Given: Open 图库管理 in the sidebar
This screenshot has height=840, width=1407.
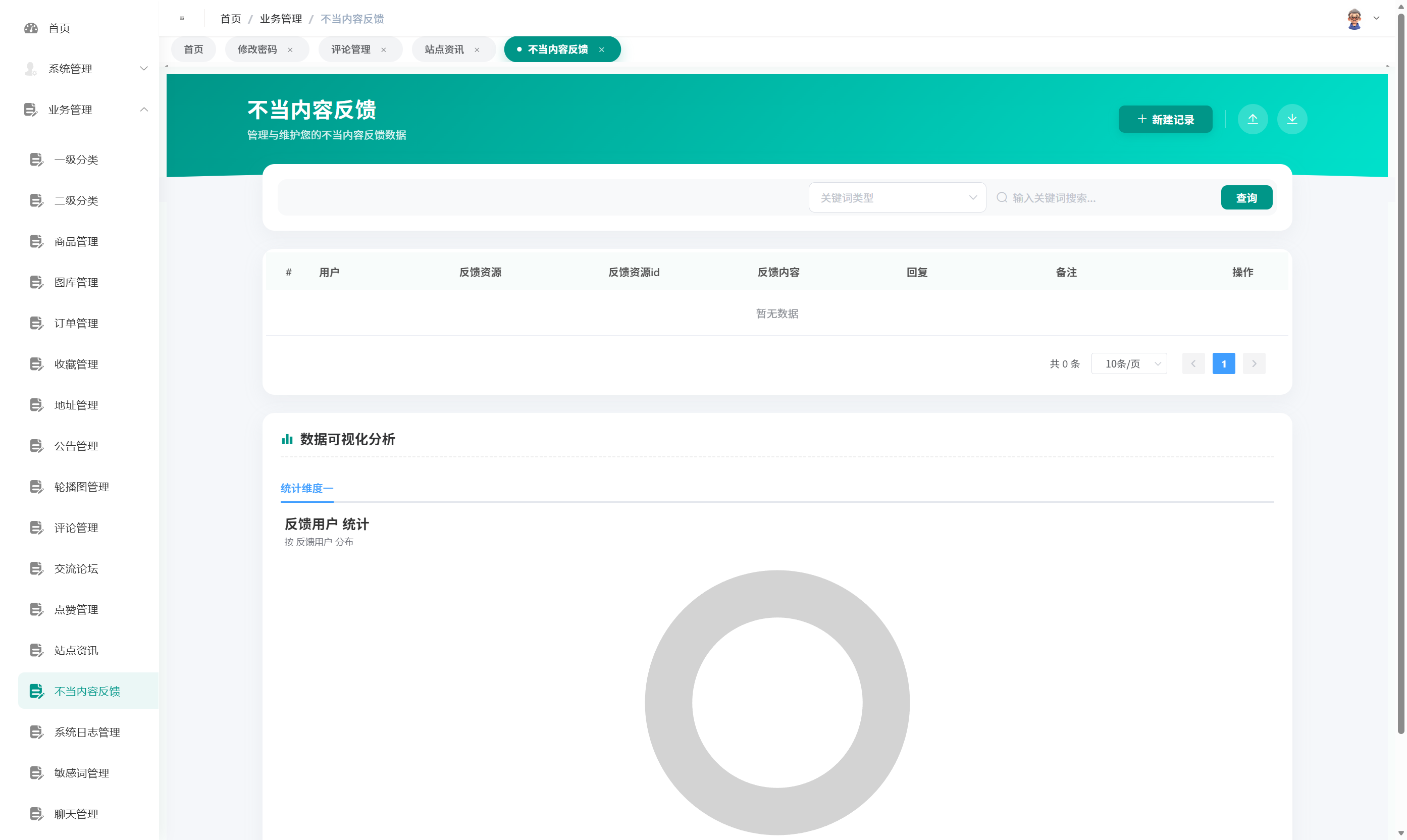Looking at the screenshot, I should tap(76, 282).
